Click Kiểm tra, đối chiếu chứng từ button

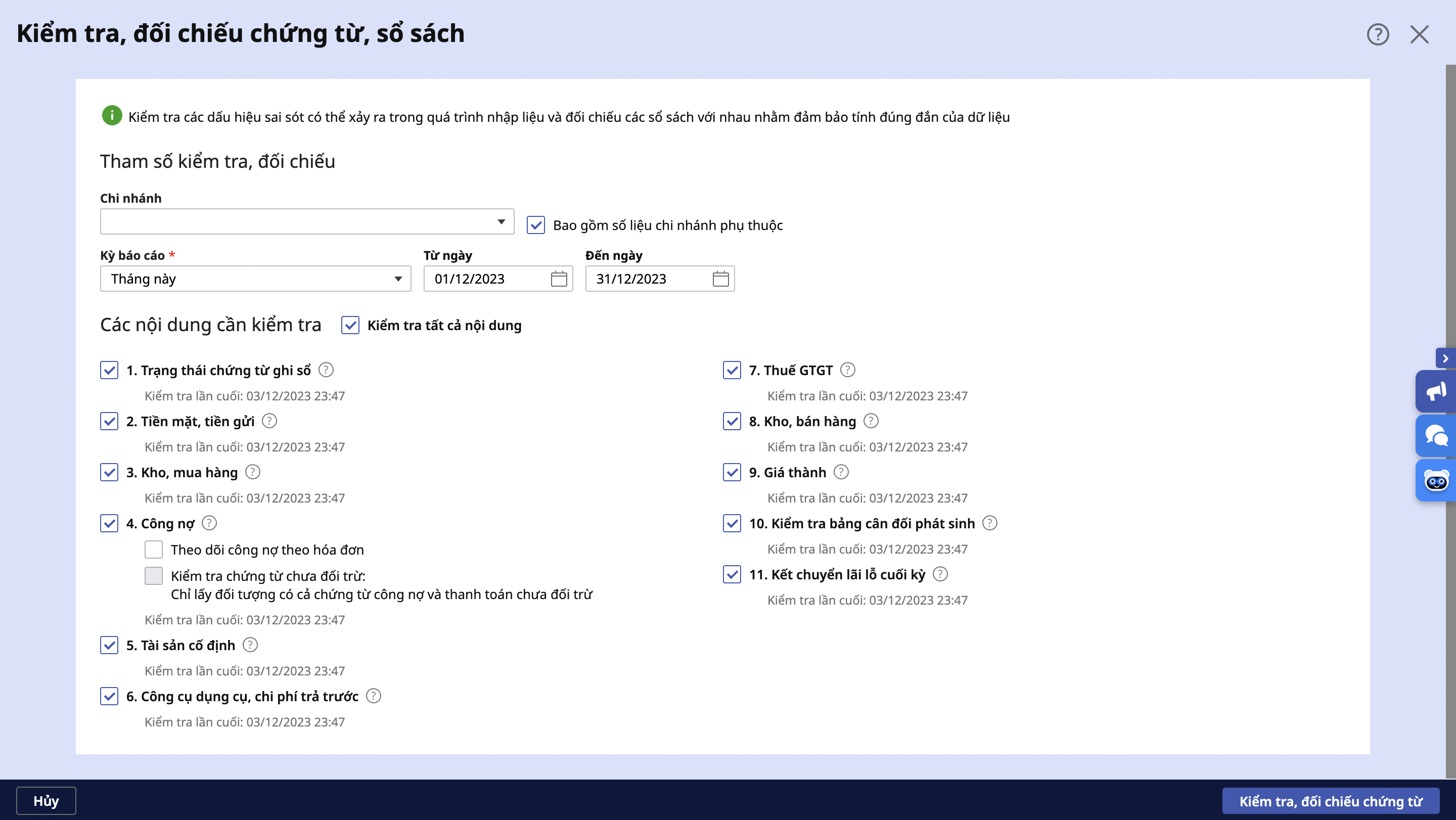tap(1331, 801)
